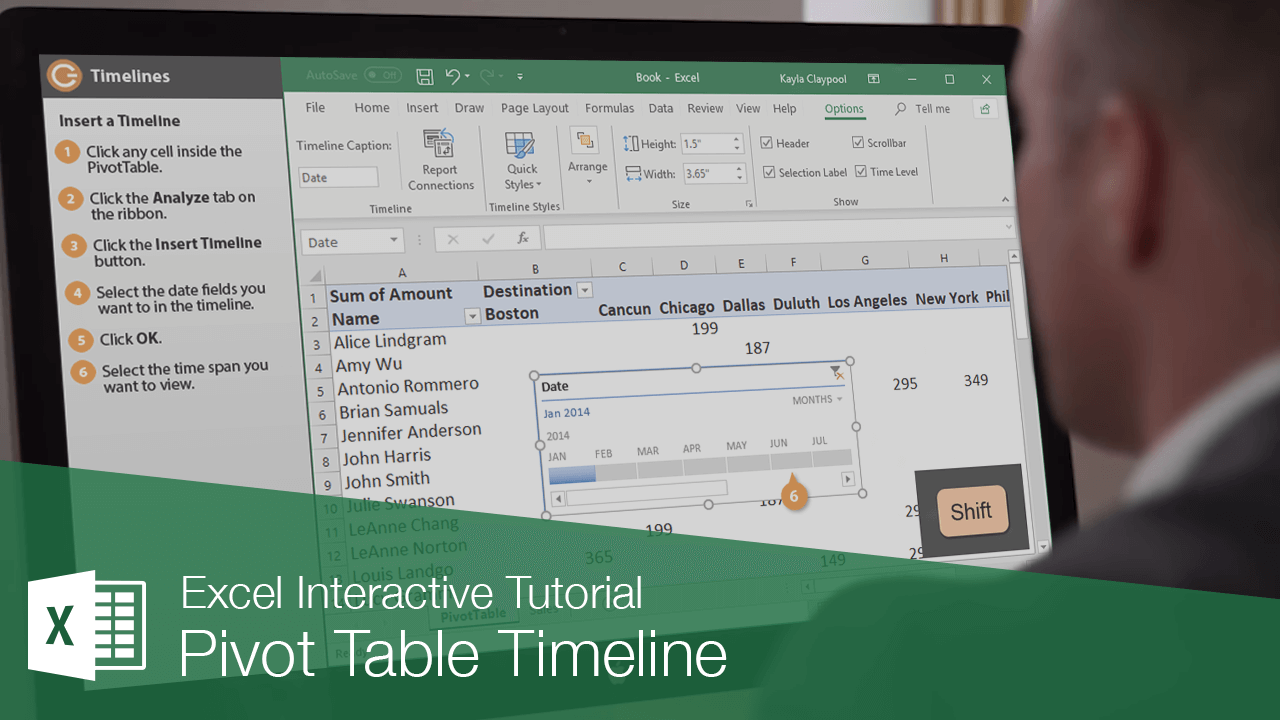Toggle the AutoSave switch
The image size is (1280, 720).
[x=381, y=75]
